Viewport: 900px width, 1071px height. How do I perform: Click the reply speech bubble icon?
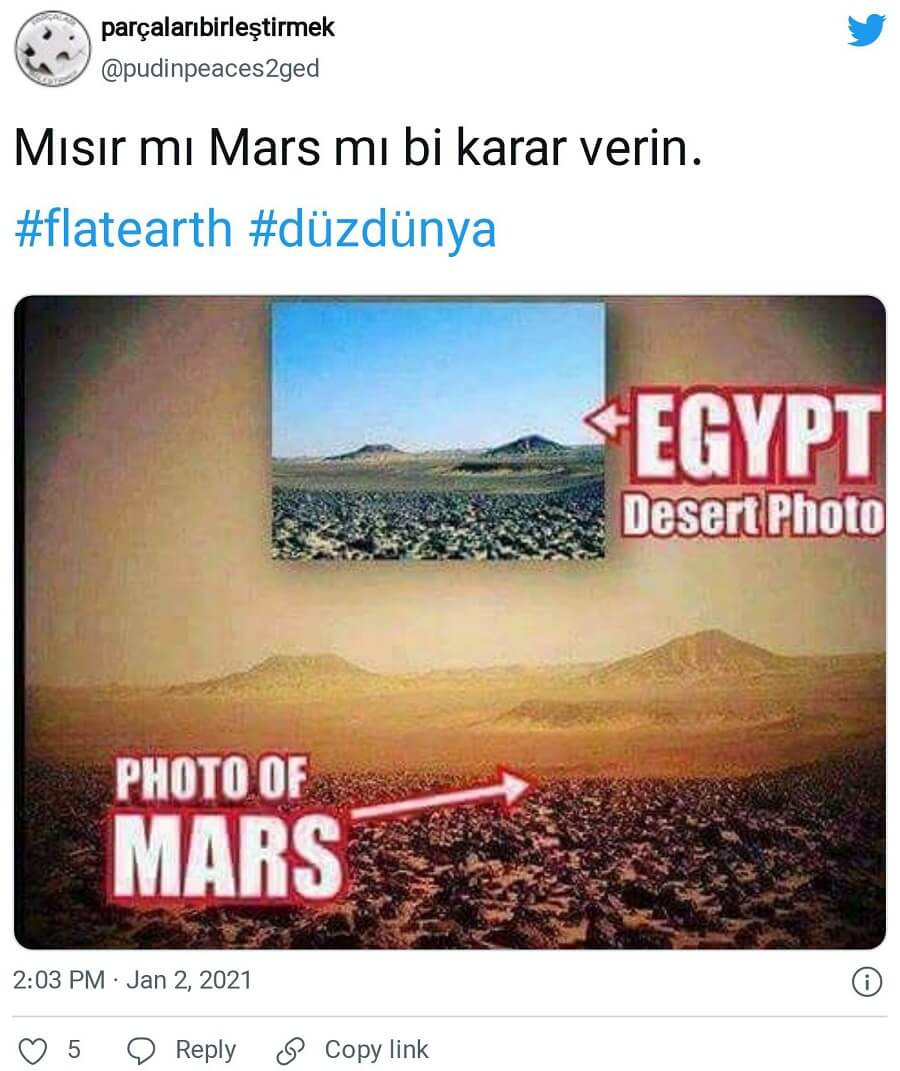pyautogui.click(x=141, y=1051)
